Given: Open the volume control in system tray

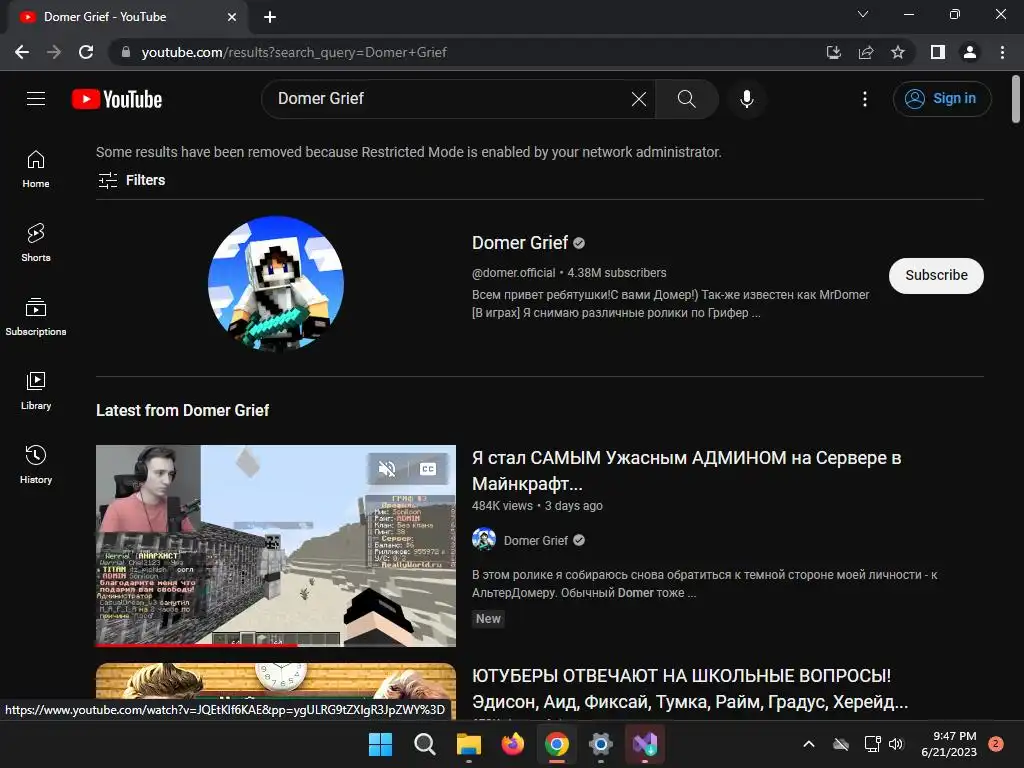Looking at the screenshot, I should [x=896, y=744].
